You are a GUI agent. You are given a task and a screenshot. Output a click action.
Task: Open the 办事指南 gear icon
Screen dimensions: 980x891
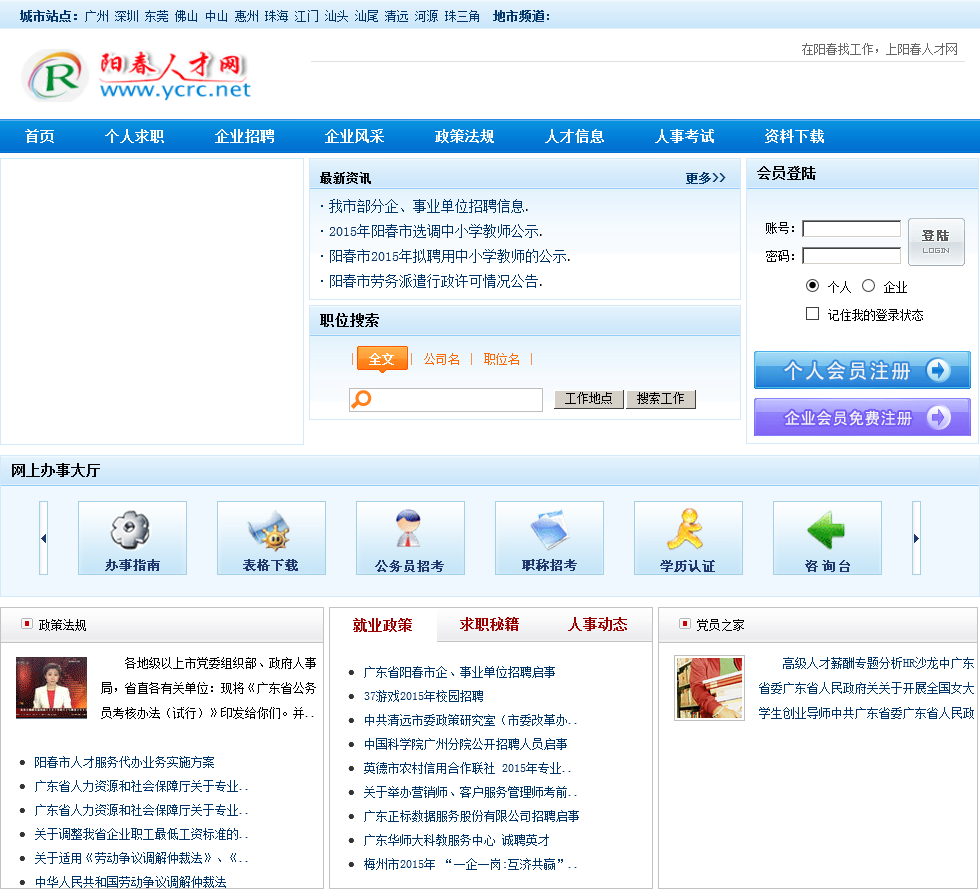pos(132,537)
